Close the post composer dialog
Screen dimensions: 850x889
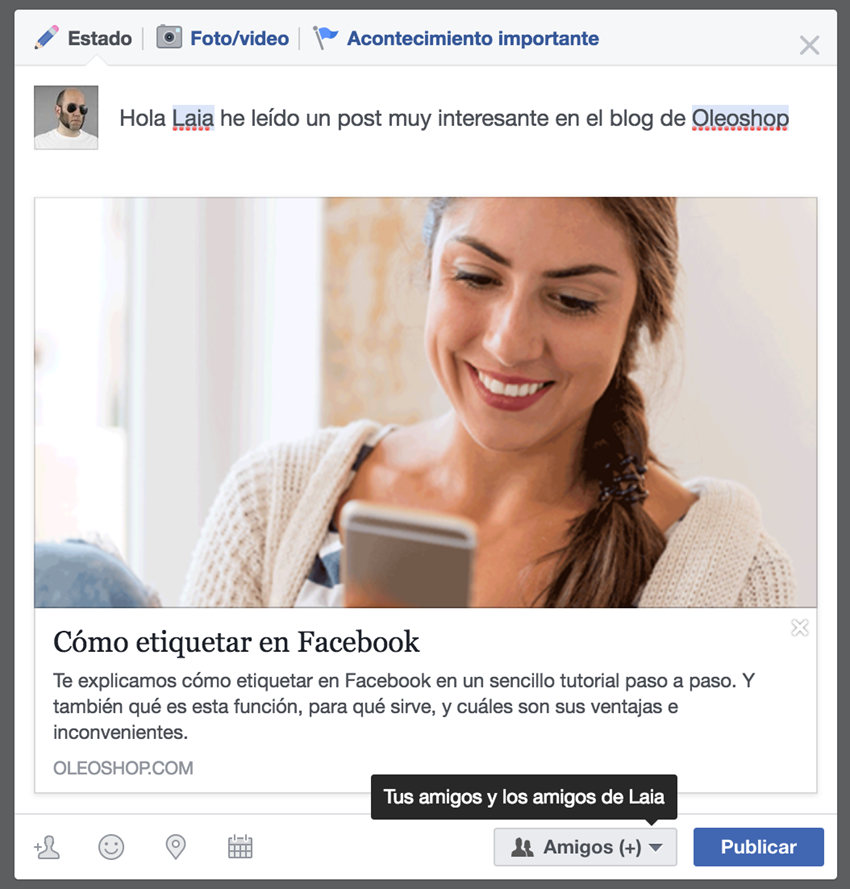click(809, 45)
